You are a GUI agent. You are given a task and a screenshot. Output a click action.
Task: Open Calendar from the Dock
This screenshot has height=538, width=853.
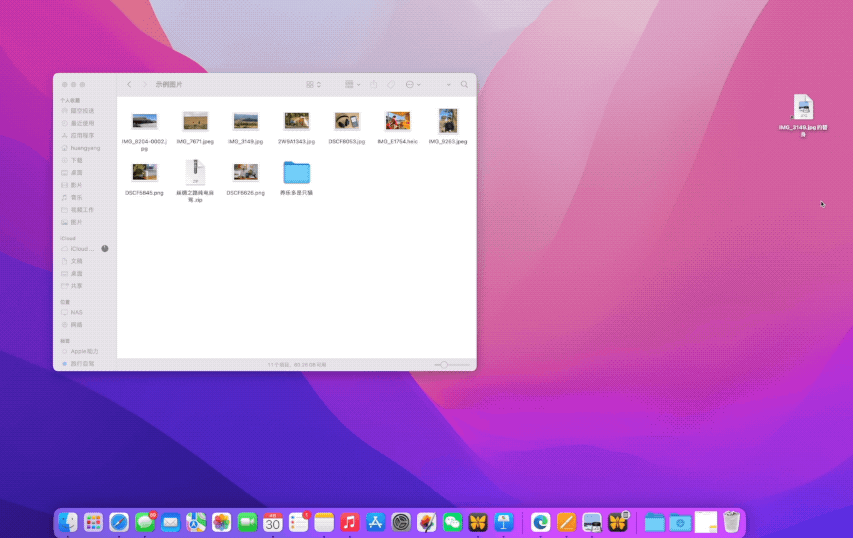tap(273, 522)
